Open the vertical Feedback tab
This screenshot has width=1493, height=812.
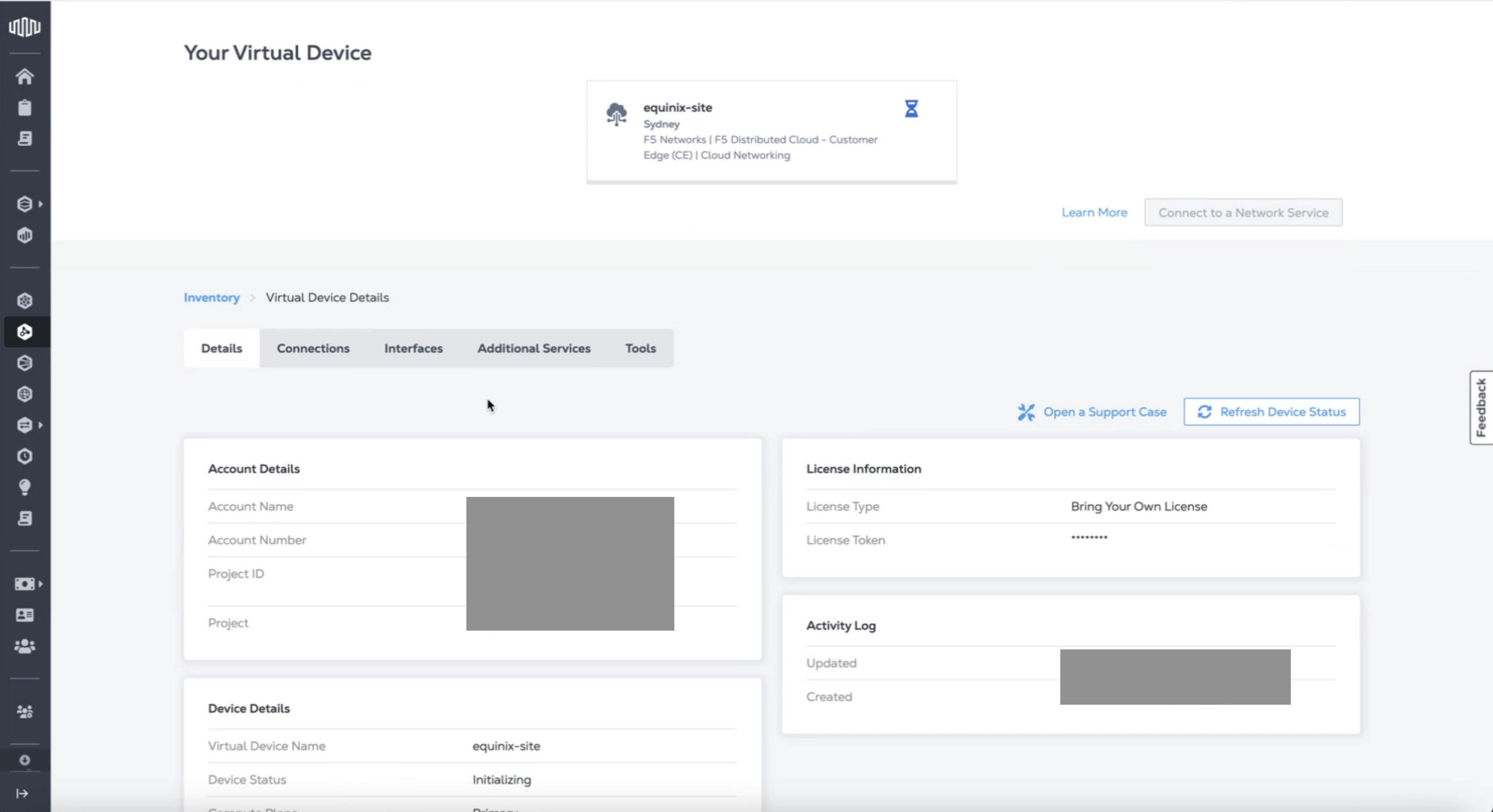tap(1481, 407)
